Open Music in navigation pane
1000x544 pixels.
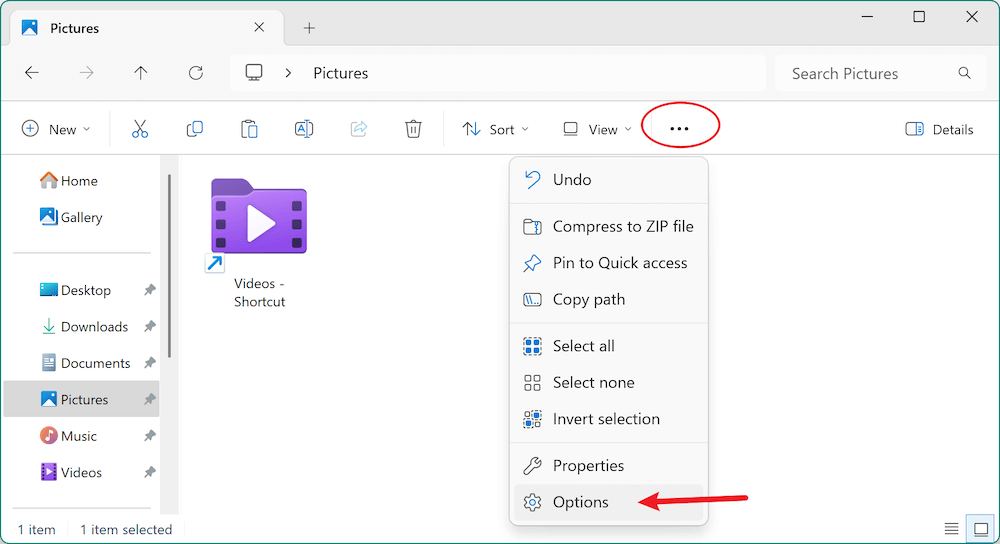[68, 436]
